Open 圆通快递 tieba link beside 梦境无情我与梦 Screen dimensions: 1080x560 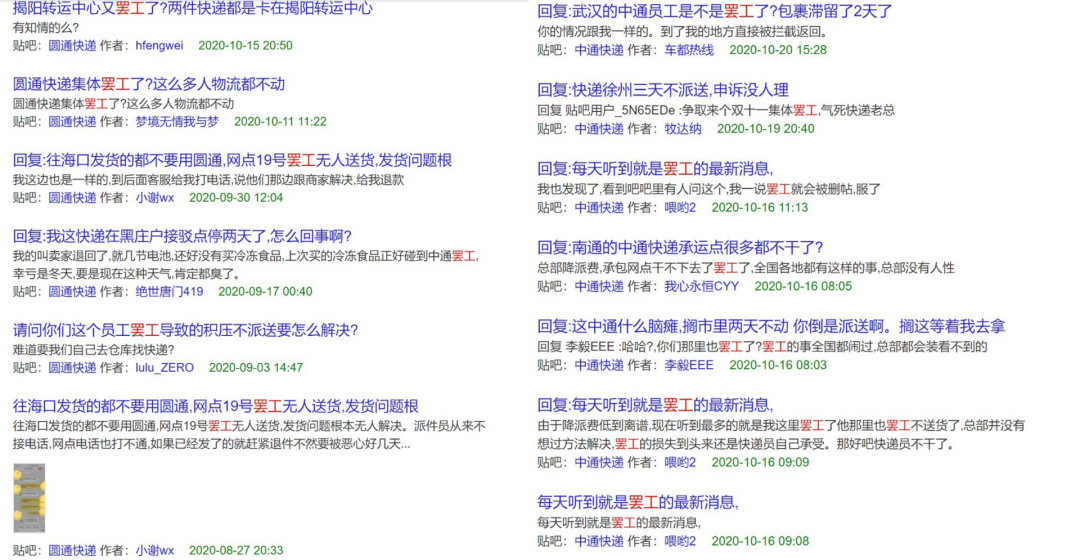coord(72,121)
